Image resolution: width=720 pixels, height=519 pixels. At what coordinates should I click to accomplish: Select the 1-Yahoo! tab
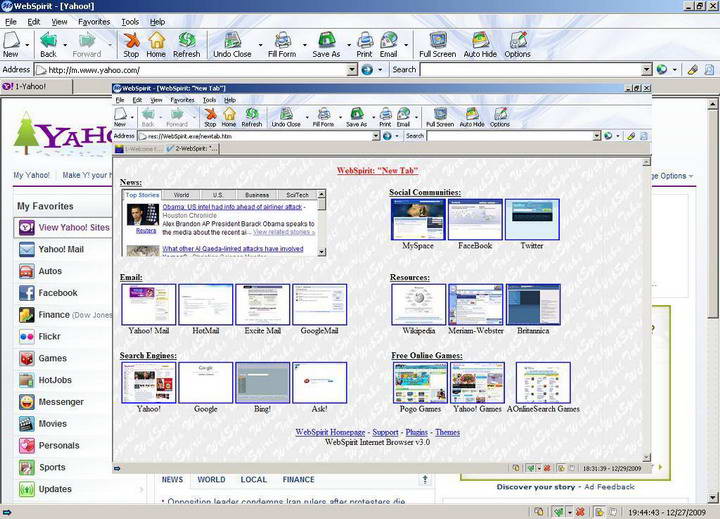coord(36,86)
